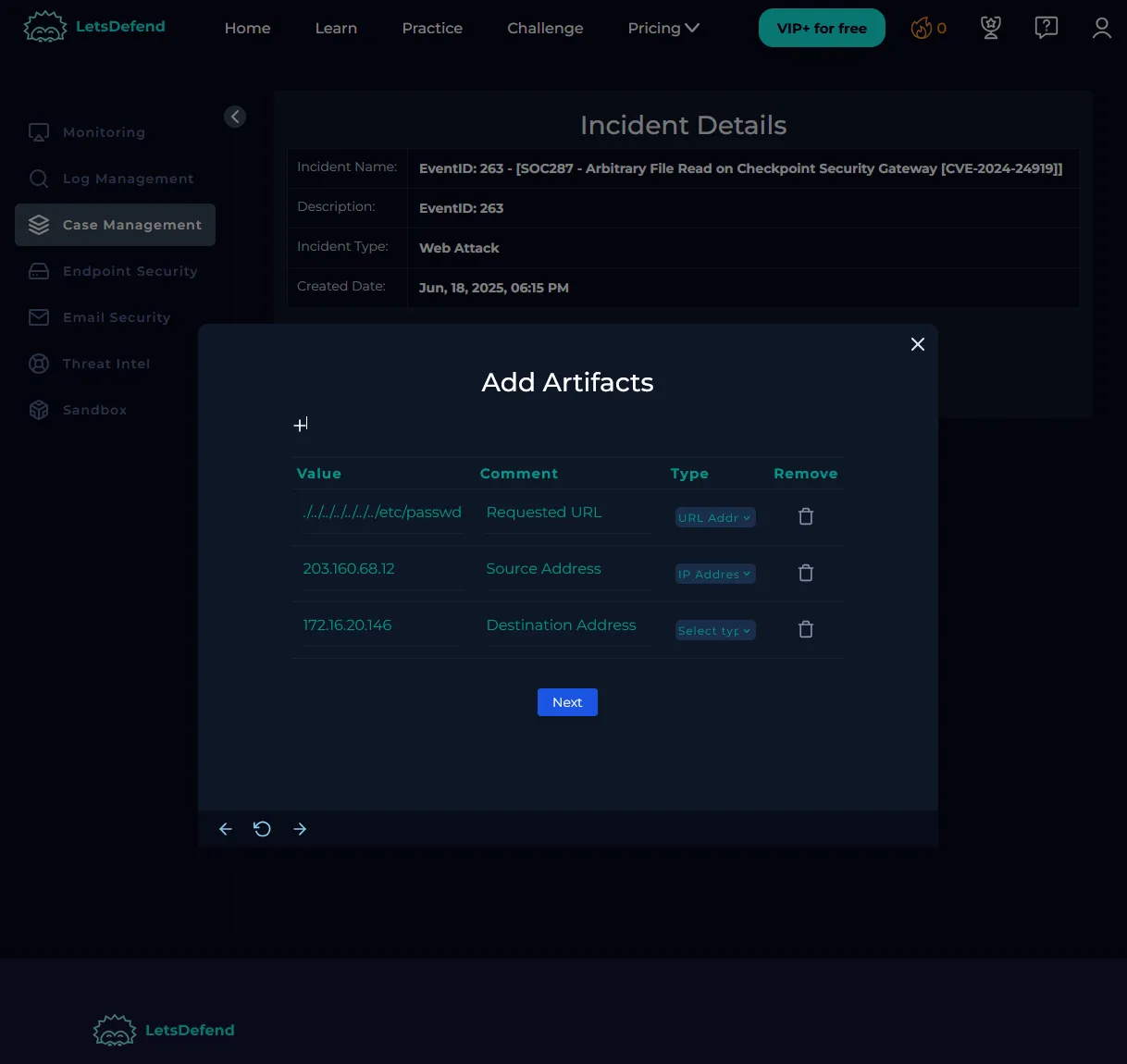Go to Log Management in sidebar

[x=128, y=179]
